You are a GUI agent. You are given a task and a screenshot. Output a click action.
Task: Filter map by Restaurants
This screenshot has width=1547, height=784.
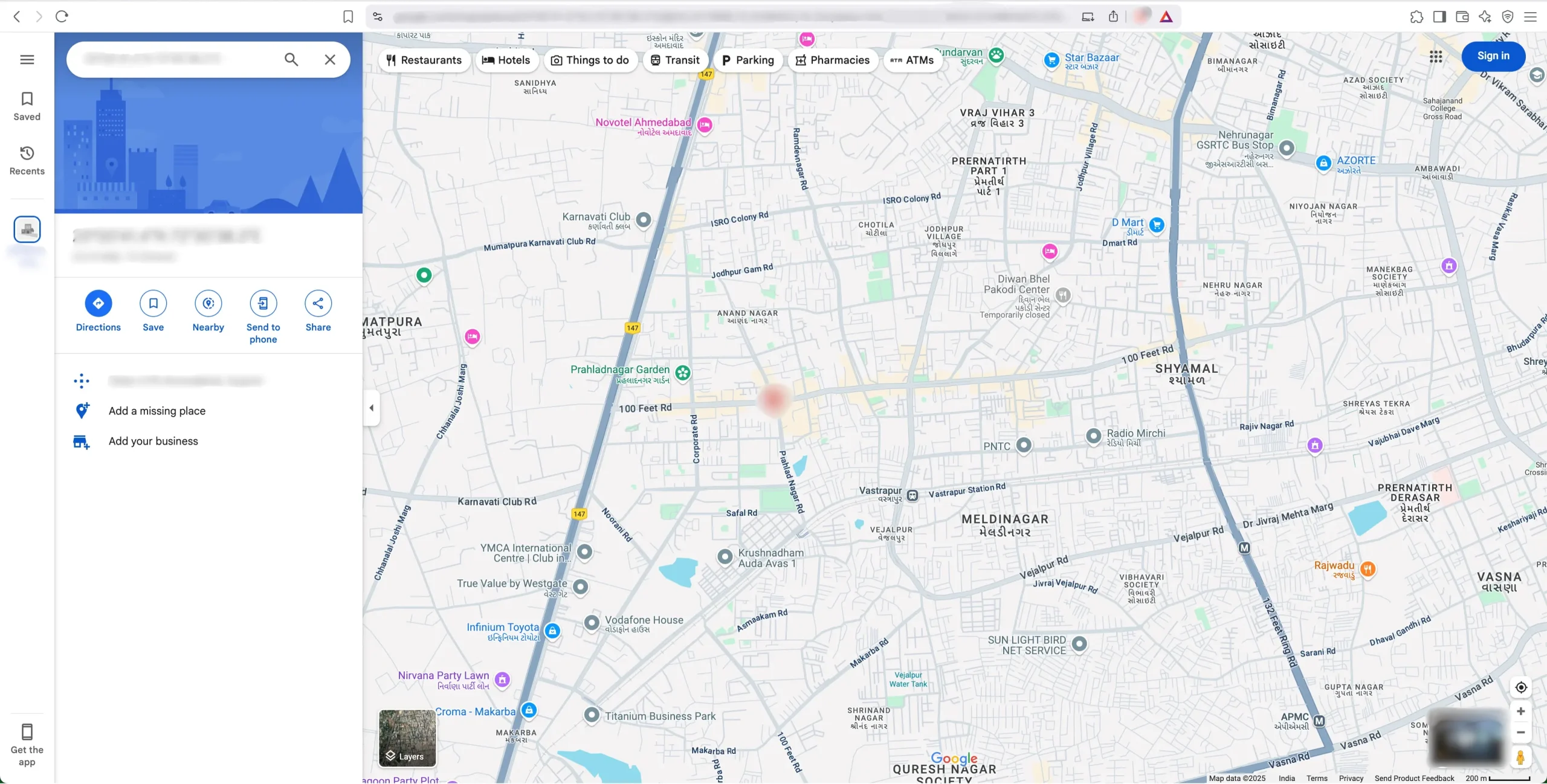click(424, 60)
